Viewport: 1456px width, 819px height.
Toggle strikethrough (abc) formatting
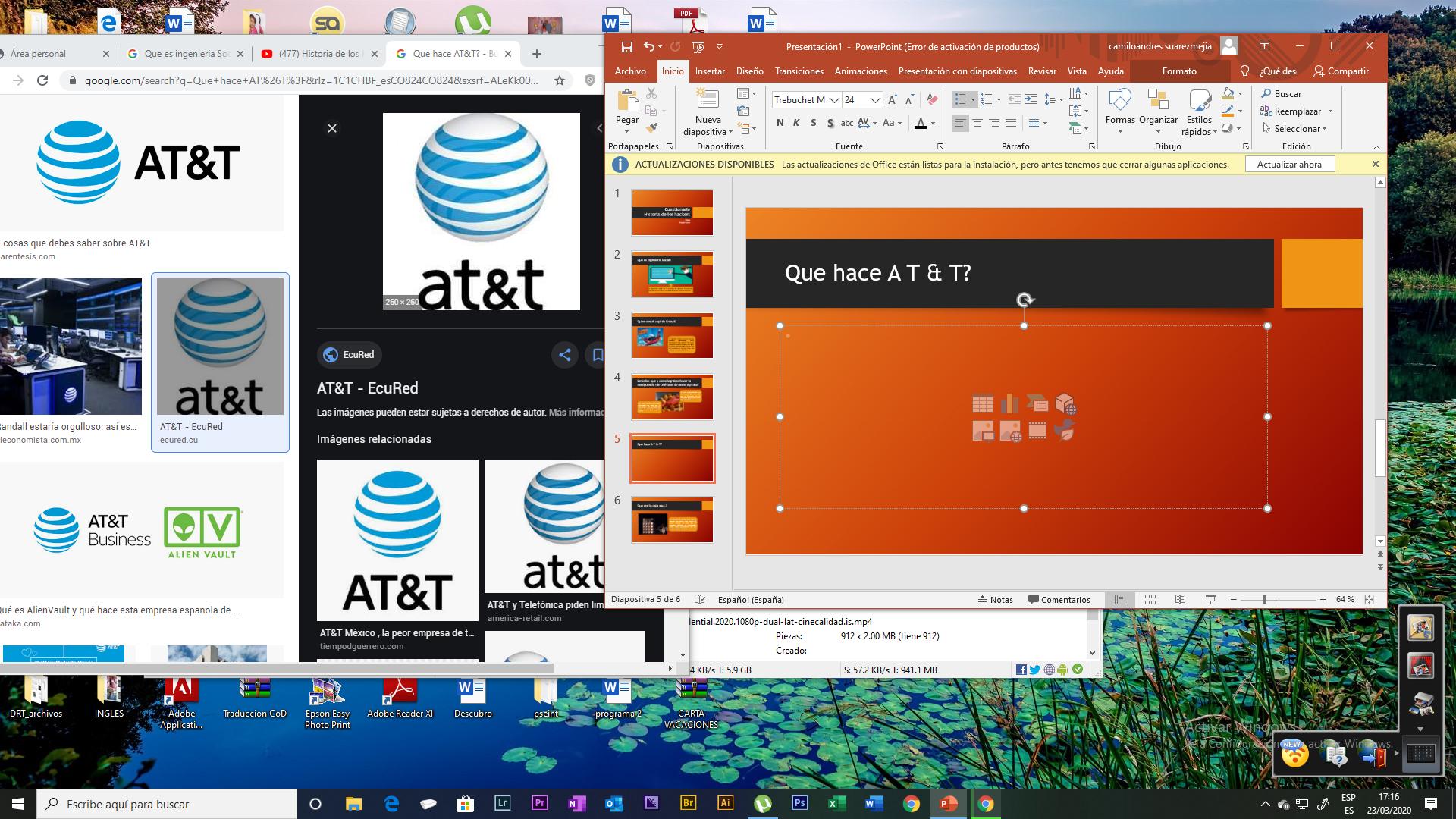click(847, 123)
